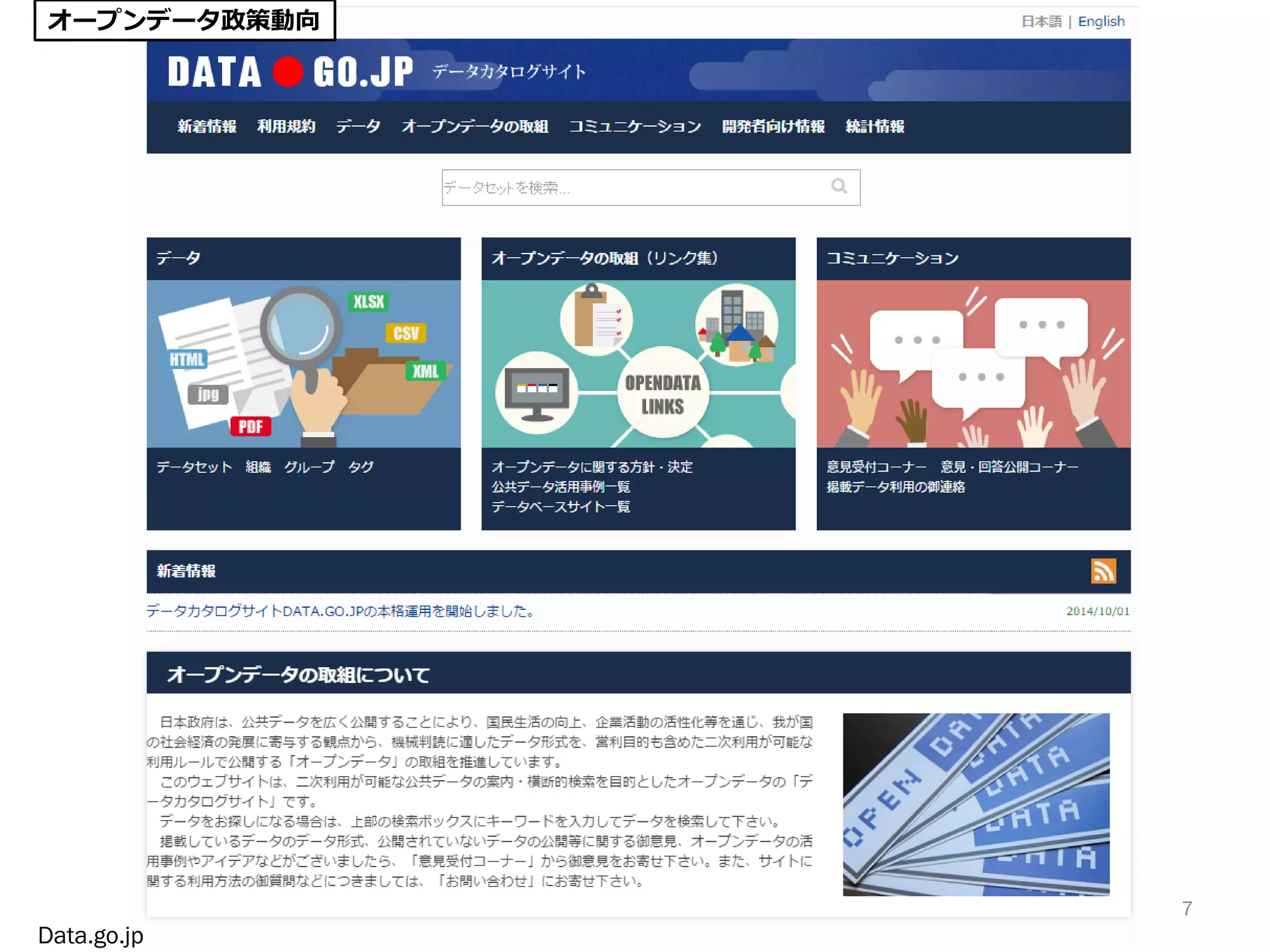Open the タグ link
Screen dimensions: 1270x952
361,467
